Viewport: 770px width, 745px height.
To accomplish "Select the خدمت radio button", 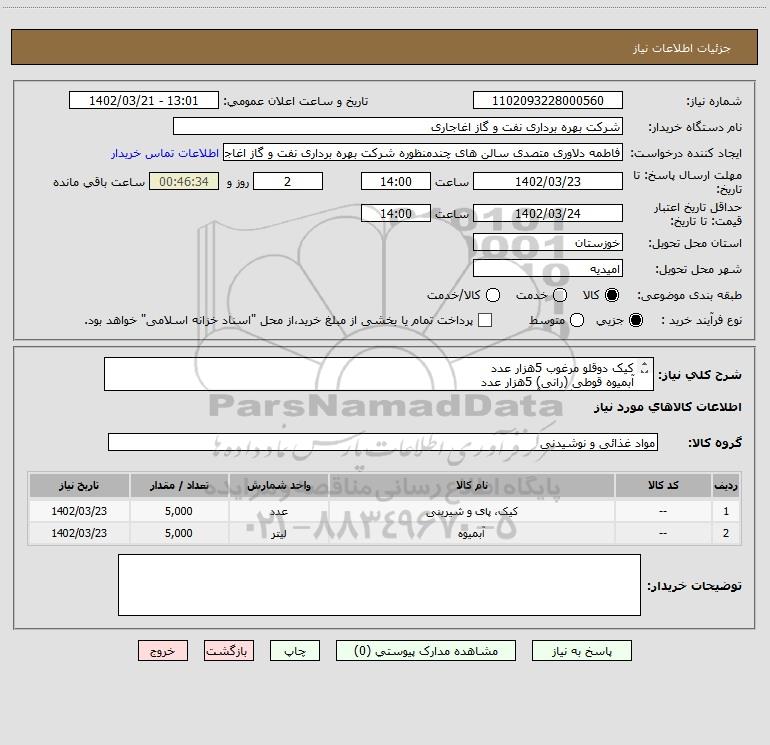I will pos(560,295).
